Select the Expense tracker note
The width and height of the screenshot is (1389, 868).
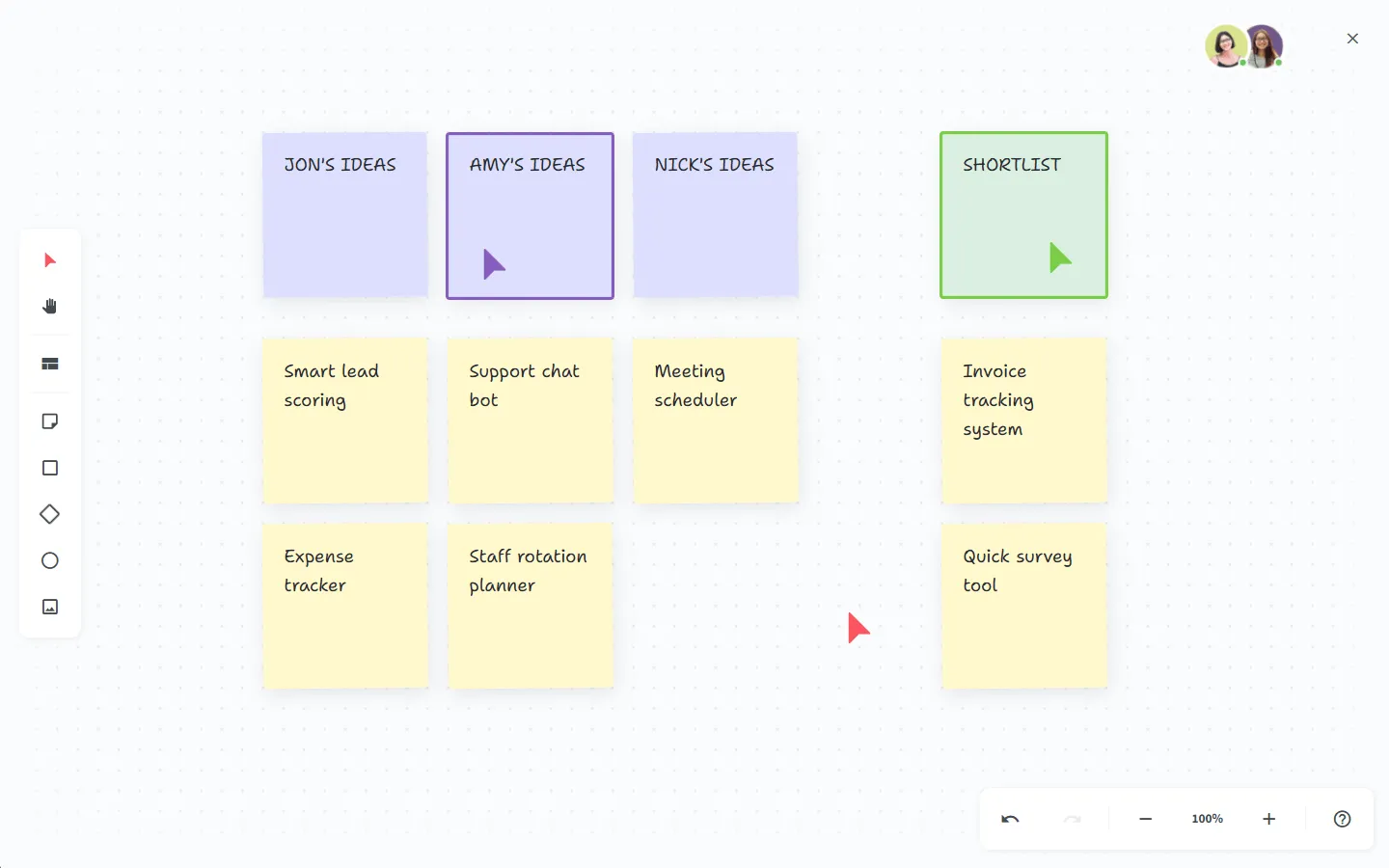345,606
